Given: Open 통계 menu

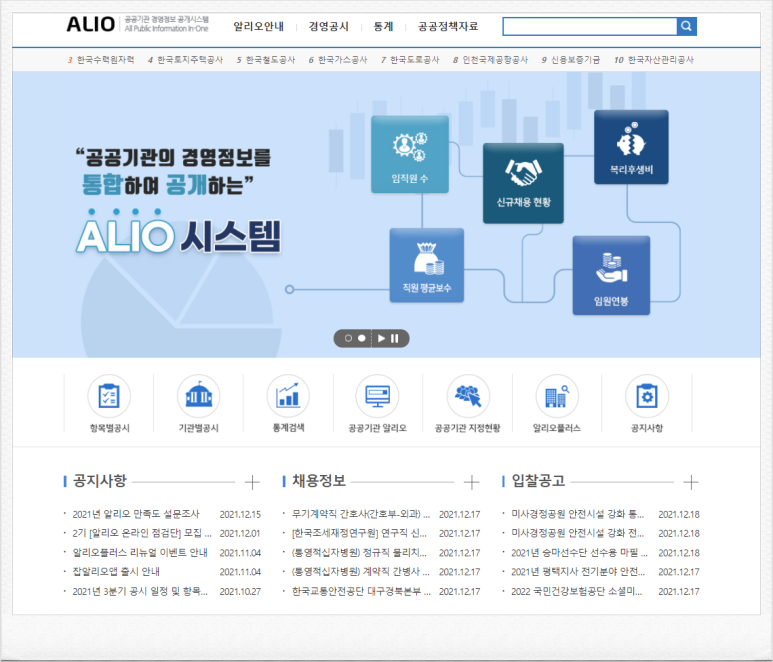Looking at the screenshot, I should click(384, 26).
